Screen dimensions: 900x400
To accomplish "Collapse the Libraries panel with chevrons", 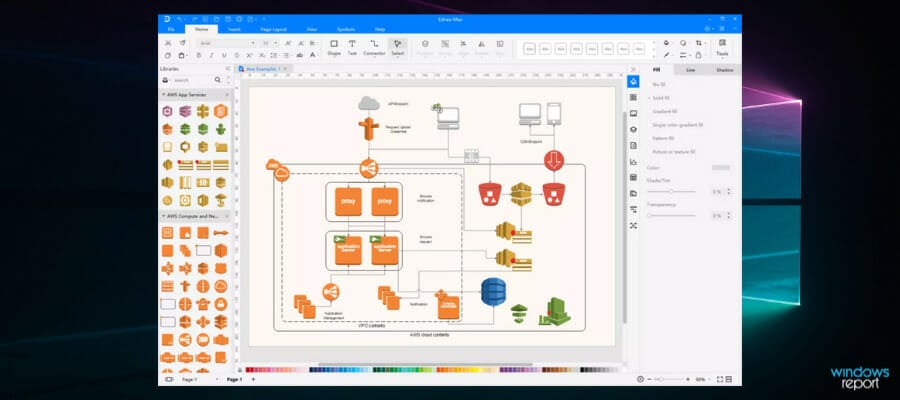I will click(x=228, y=69).
